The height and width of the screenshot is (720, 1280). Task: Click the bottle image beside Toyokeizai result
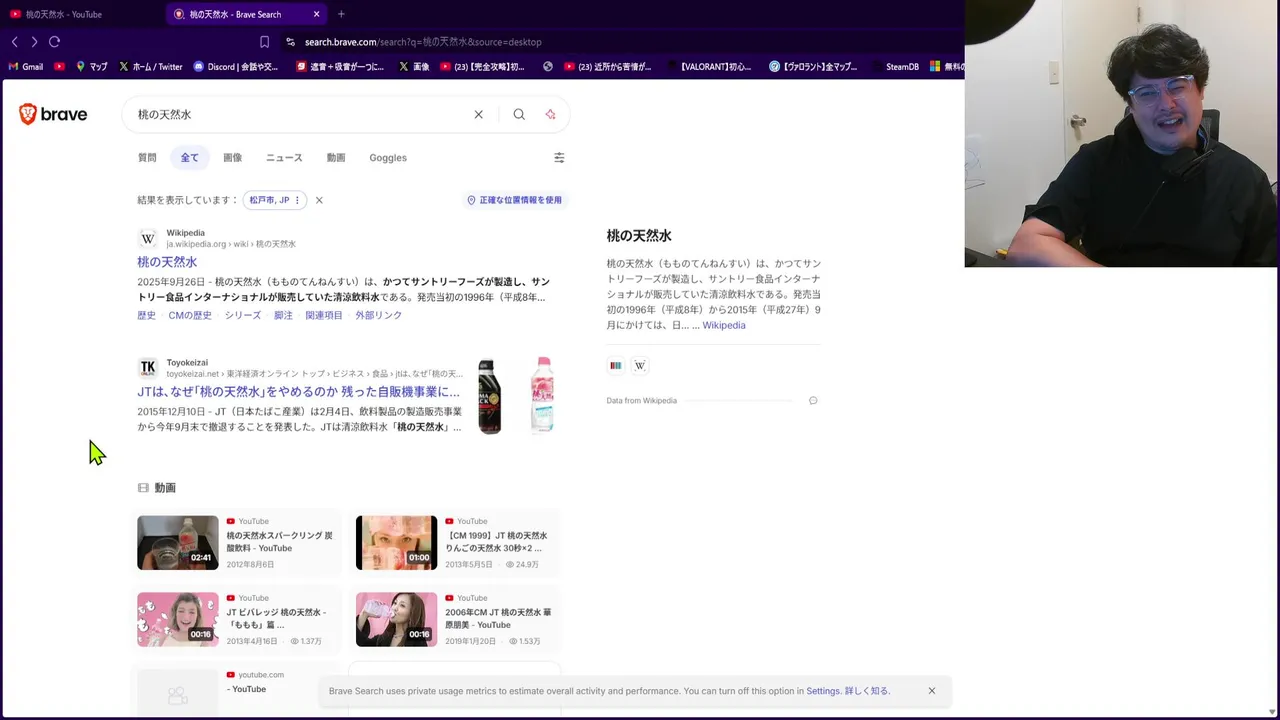pos(516,396)
